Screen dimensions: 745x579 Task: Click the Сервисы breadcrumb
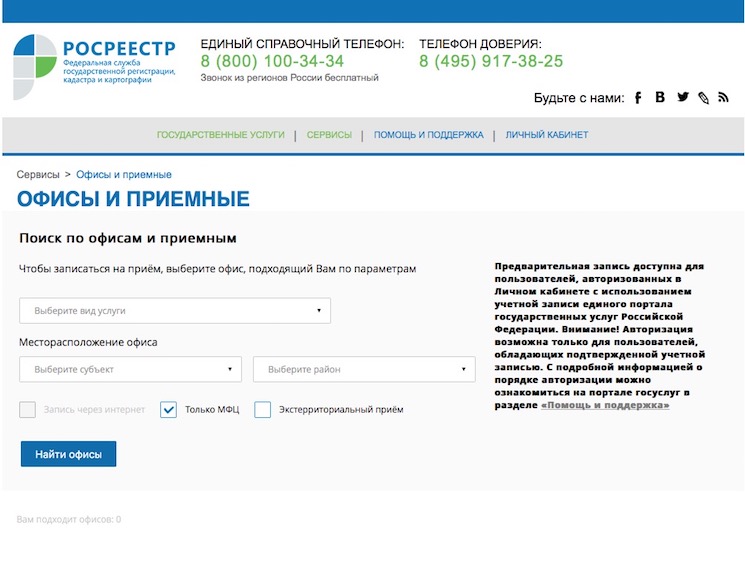point(38,174)
